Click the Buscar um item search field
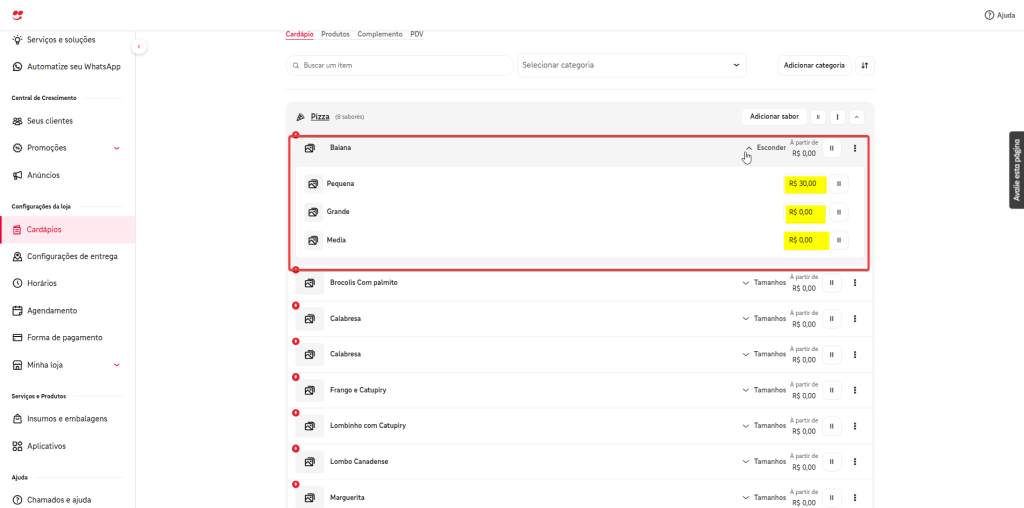 click(x=400, y=65)
